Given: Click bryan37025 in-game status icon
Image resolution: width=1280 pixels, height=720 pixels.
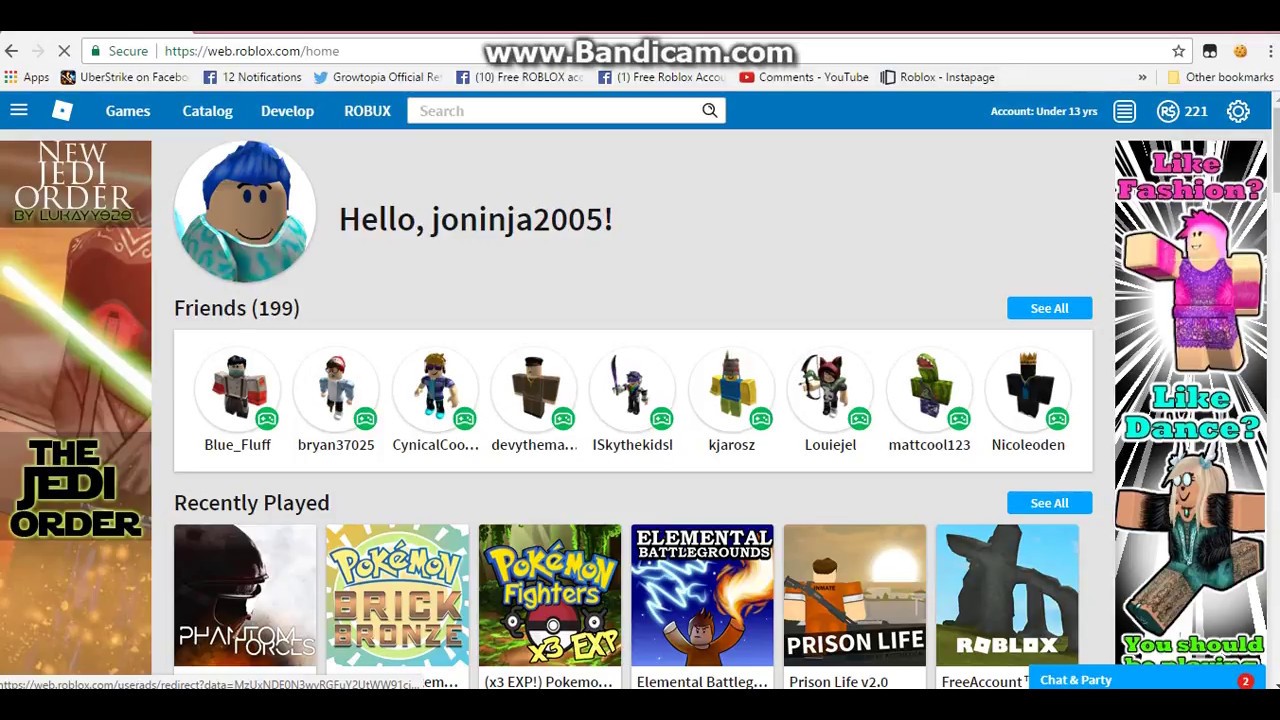Looking at the screenshot, I should pyautogui.click(x=365, y=419).
